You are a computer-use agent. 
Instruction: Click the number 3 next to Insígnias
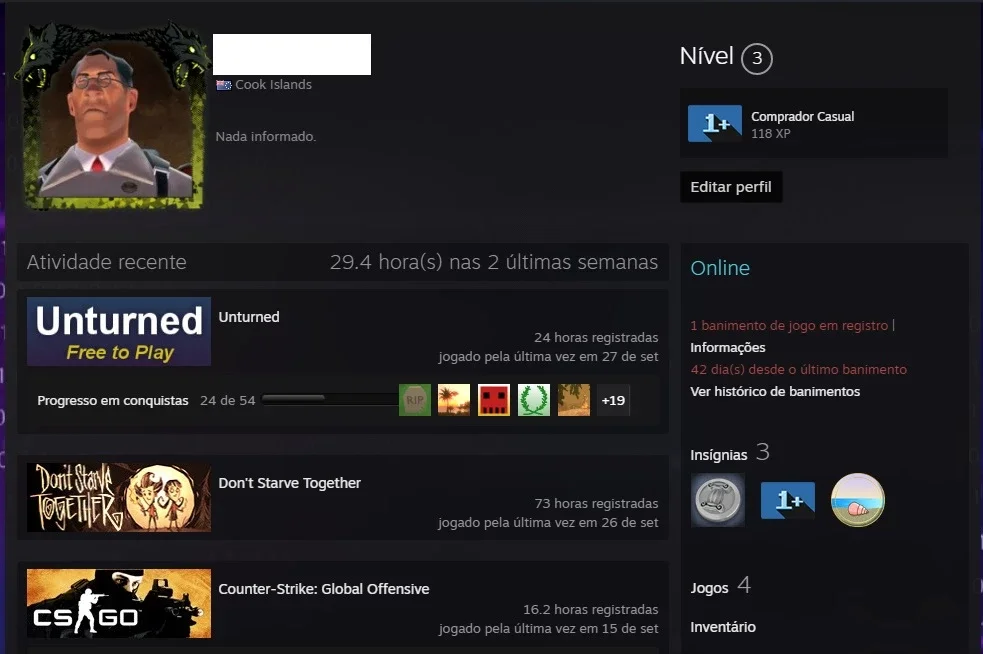(762, 451)
